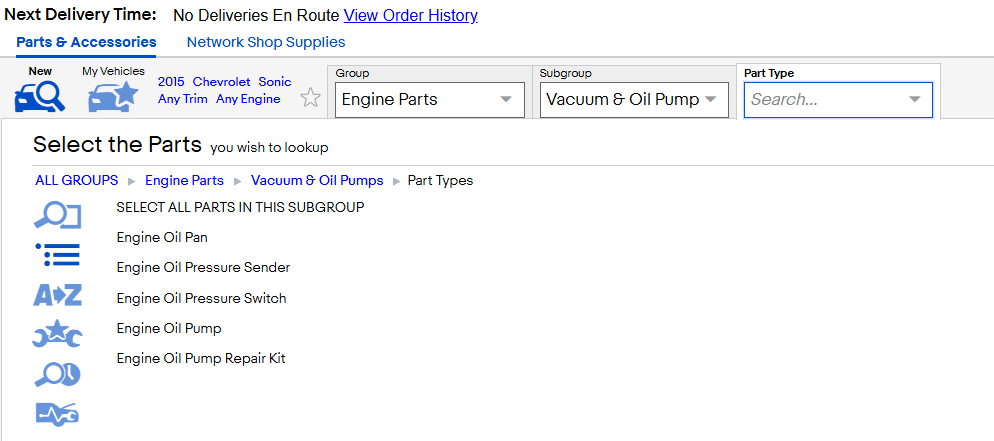Expand the Group Engine Parts dropdown
994x441 pixels.
click(x=430, y=99)
